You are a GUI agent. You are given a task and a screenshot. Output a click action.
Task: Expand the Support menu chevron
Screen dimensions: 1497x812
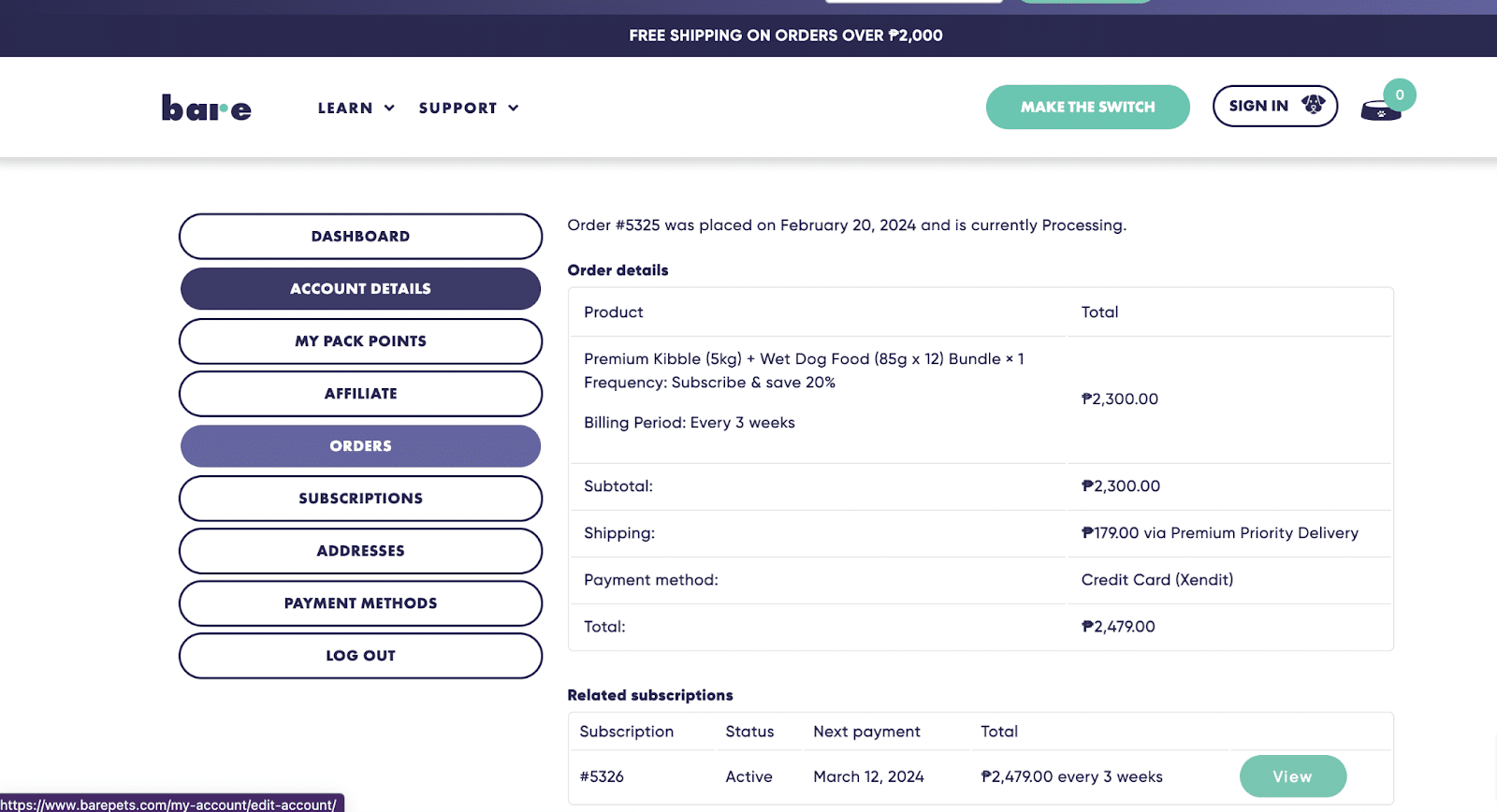[x=514, y=109]
